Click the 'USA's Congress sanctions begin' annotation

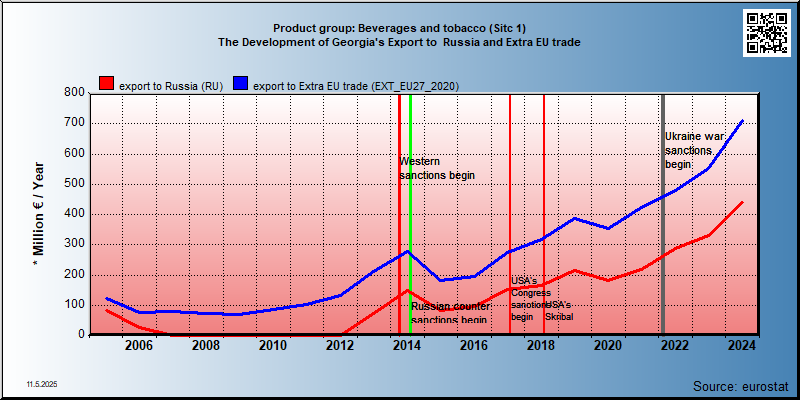tap(531, 299)
